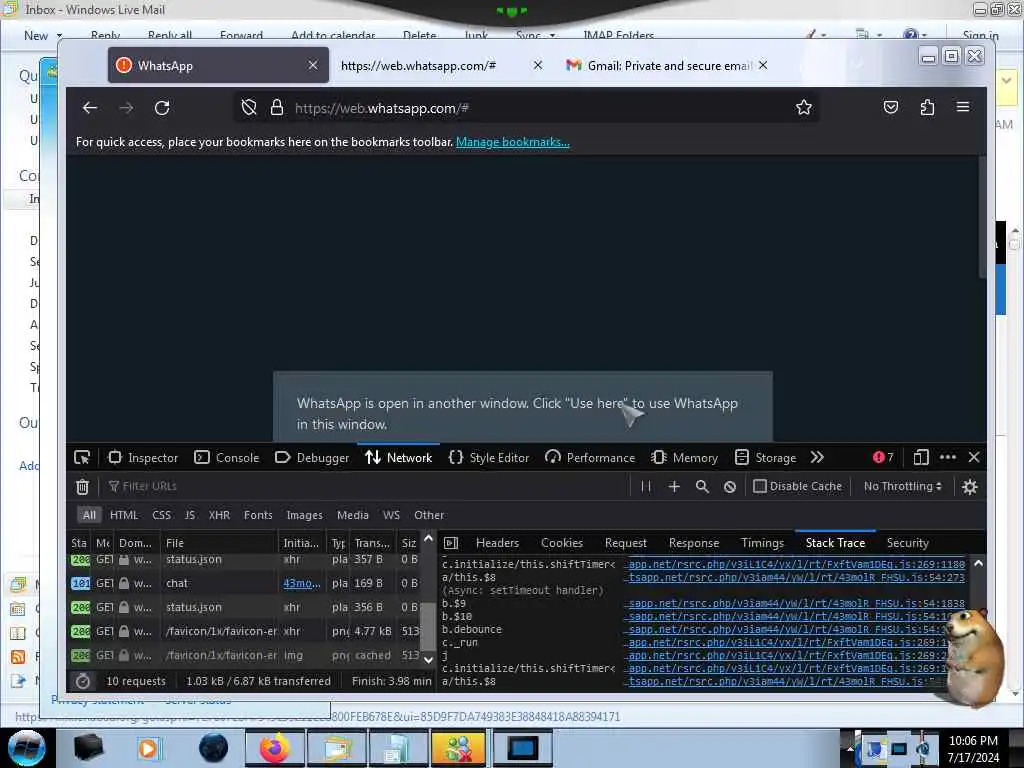The width and height of the screenshot is (1024, 768).
Task: Reload the WhatsApp page
Action: pos(162,108)
